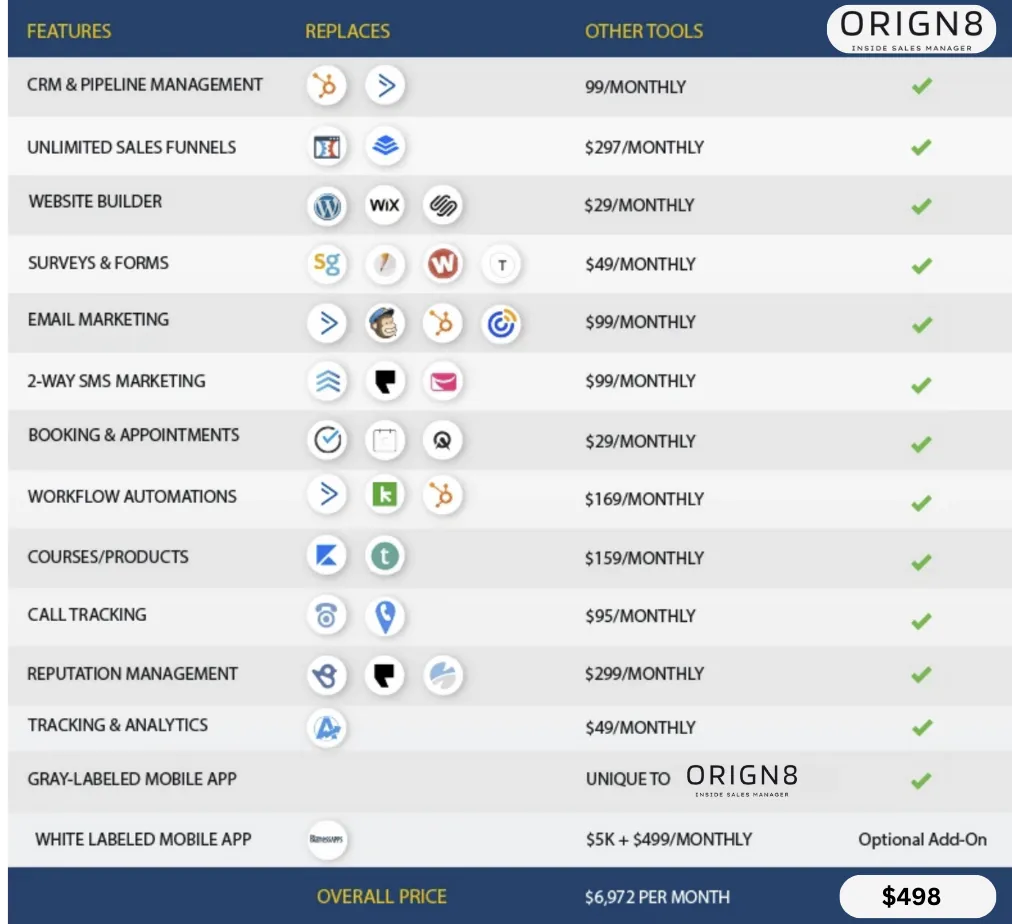Select the black speech icon in the Reputation Management row

pos(385,675)
